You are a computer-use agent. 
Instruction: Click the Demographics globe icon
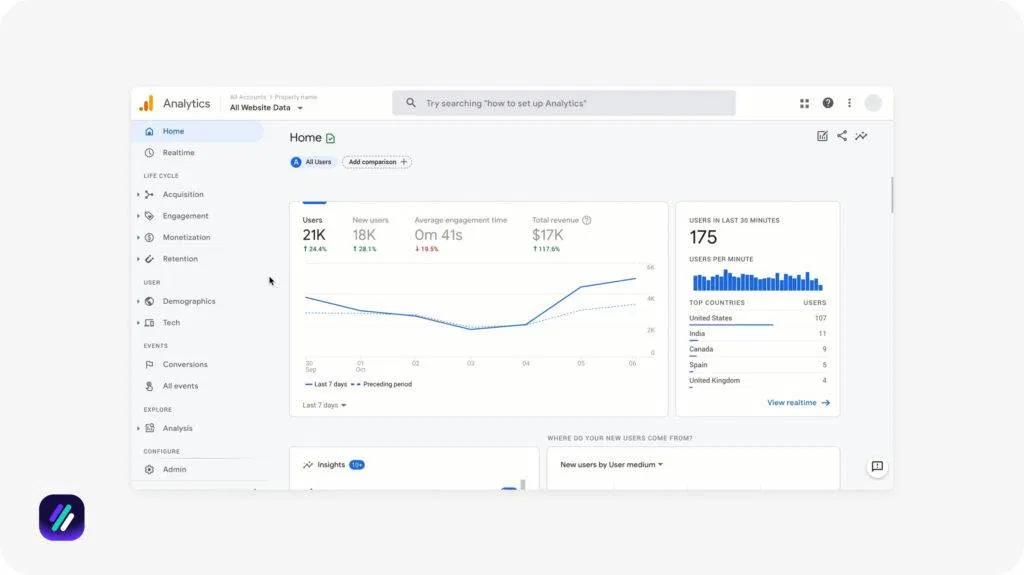click(150, 301)
